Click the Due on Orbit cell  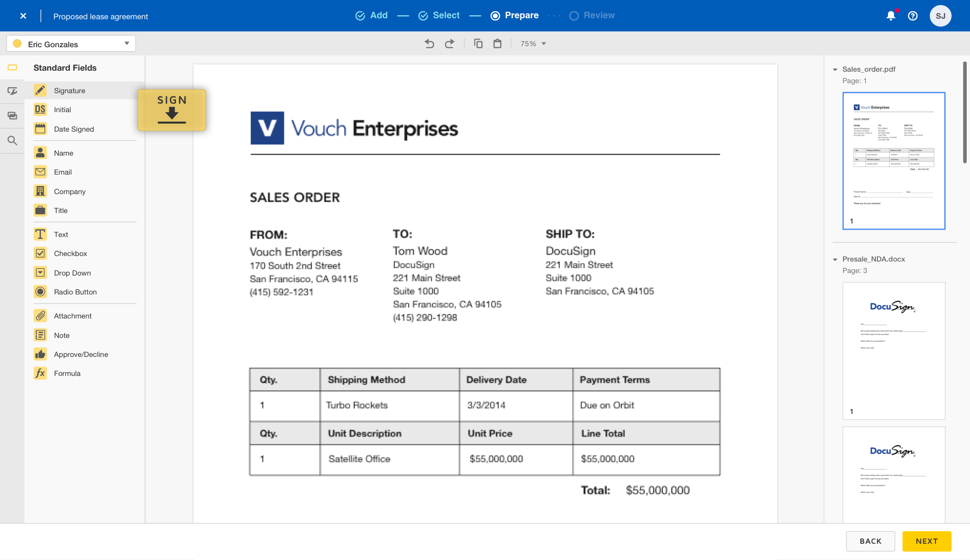(646, 405)
